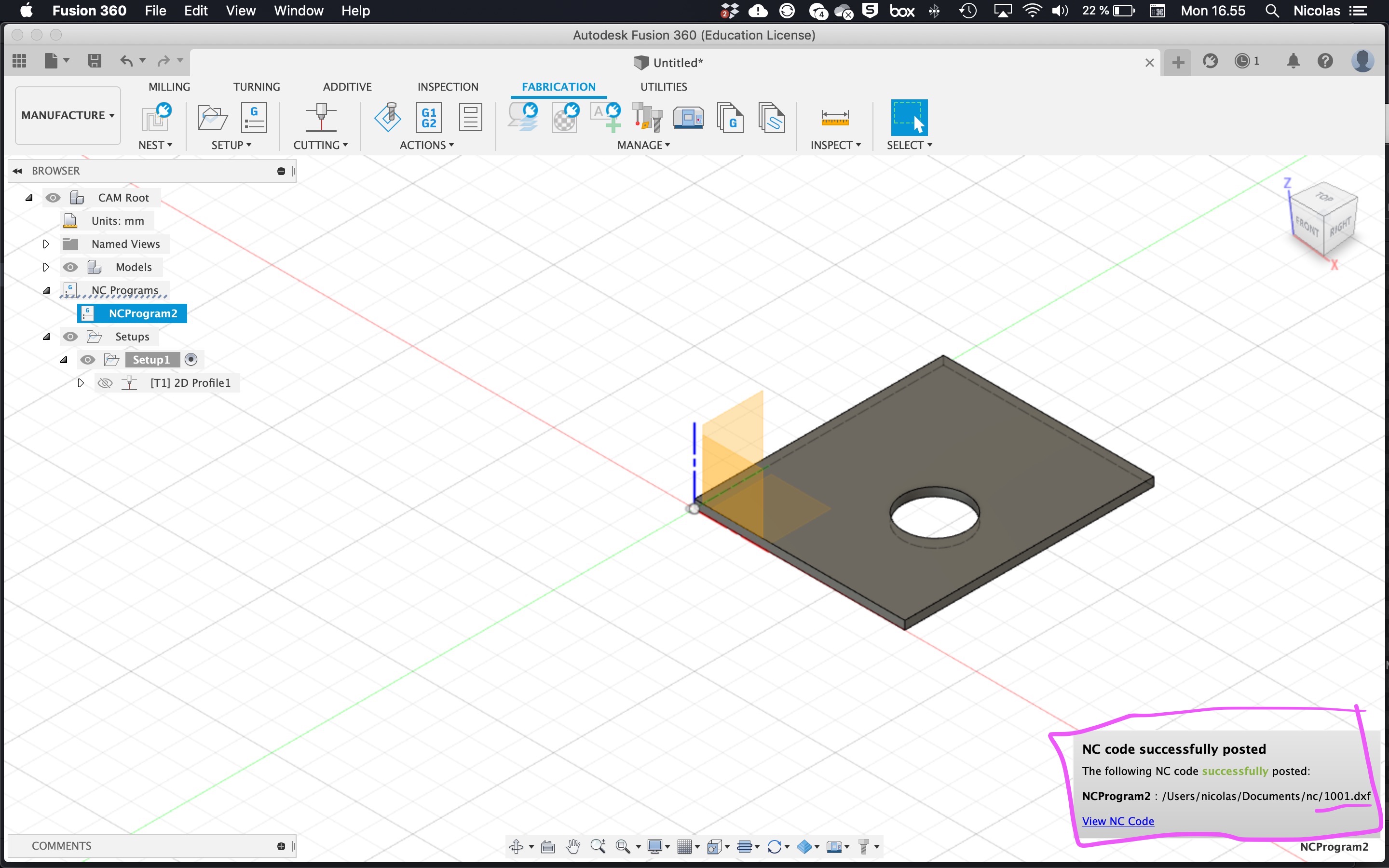Switch to the Utilities ribbon tab
This screenshot has height=868, width=1389.
pos(663,86)
